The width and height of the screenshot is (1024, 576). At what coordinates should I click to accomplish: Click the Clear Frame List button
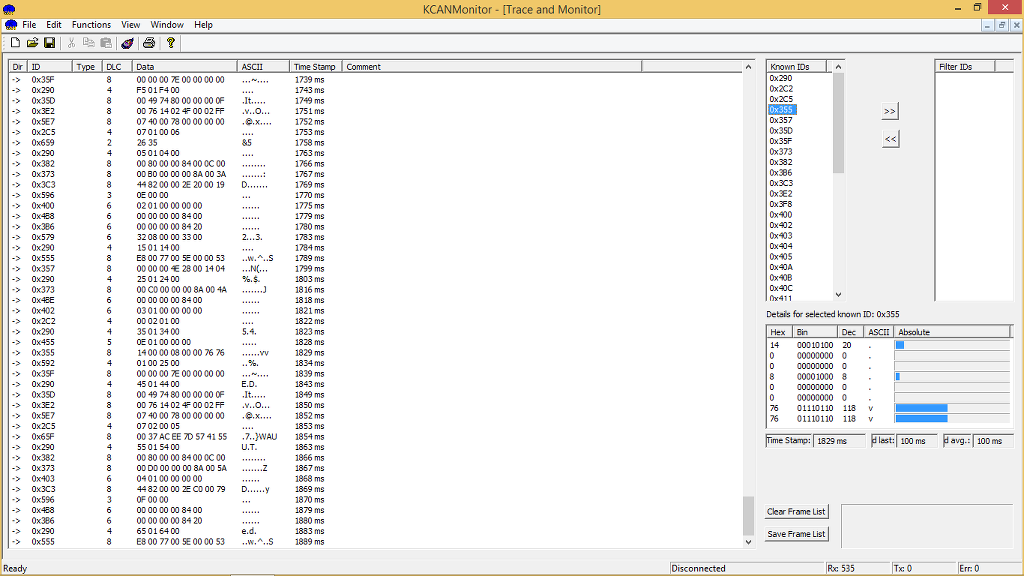[x=796, y=511]
